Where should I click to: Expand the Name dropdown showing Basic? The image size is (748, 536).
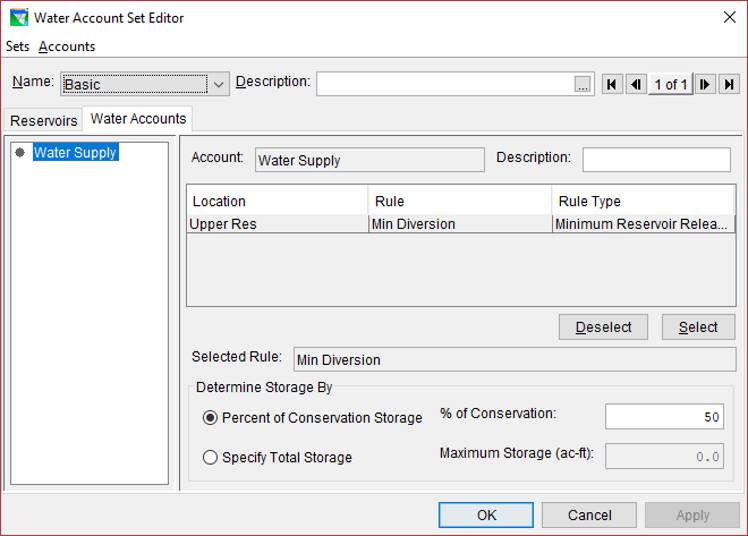pyautogui.click(x=218, y=84)
